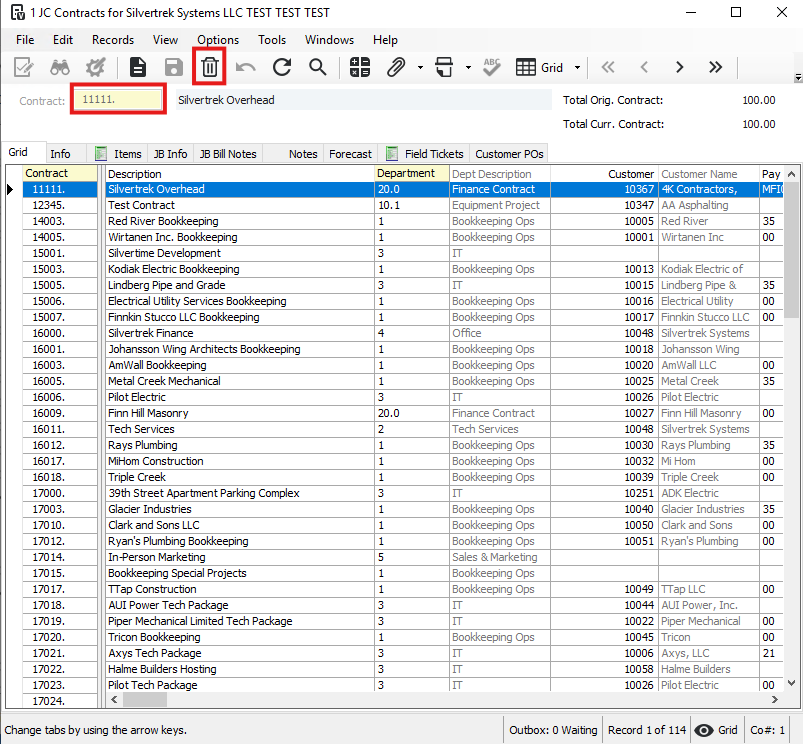This screenshot has width=803, height=744.
Task: Open the Records menu
Action: tap(113, 40)
